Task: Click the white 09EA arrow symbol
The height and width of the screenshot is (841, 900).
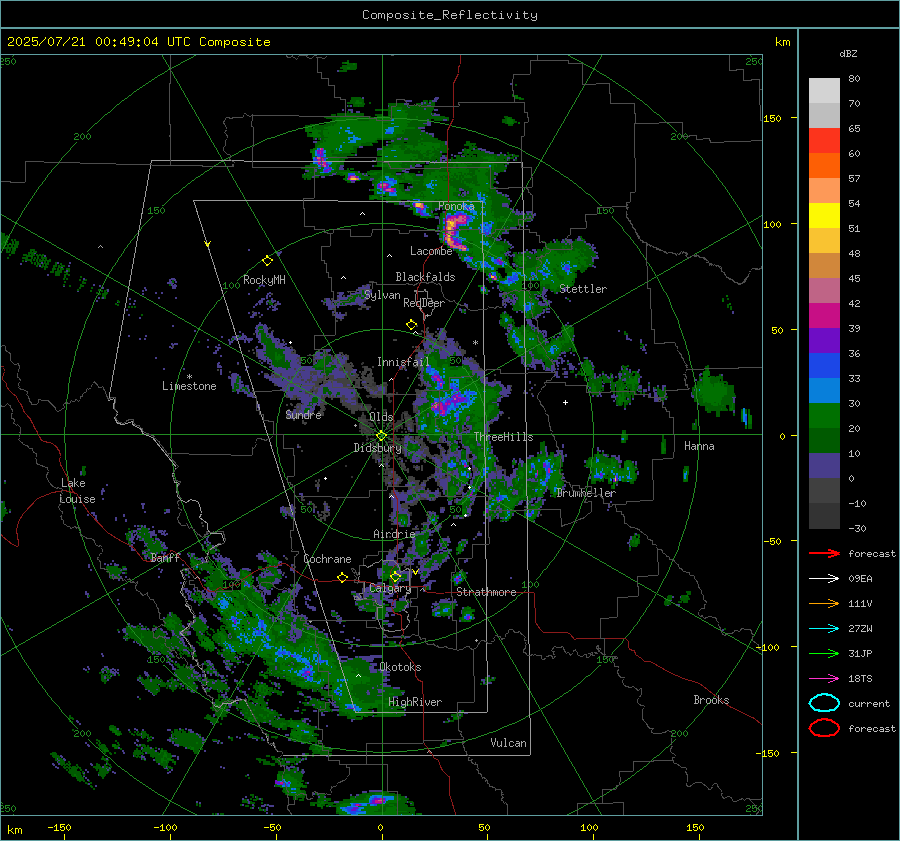Action: pos(824,578)
